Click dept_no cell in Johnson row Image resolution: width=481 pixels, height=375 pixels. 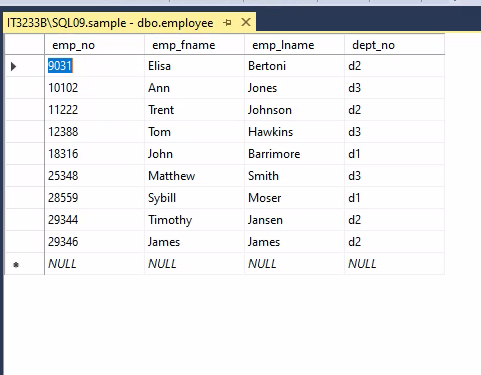[395, 110]
